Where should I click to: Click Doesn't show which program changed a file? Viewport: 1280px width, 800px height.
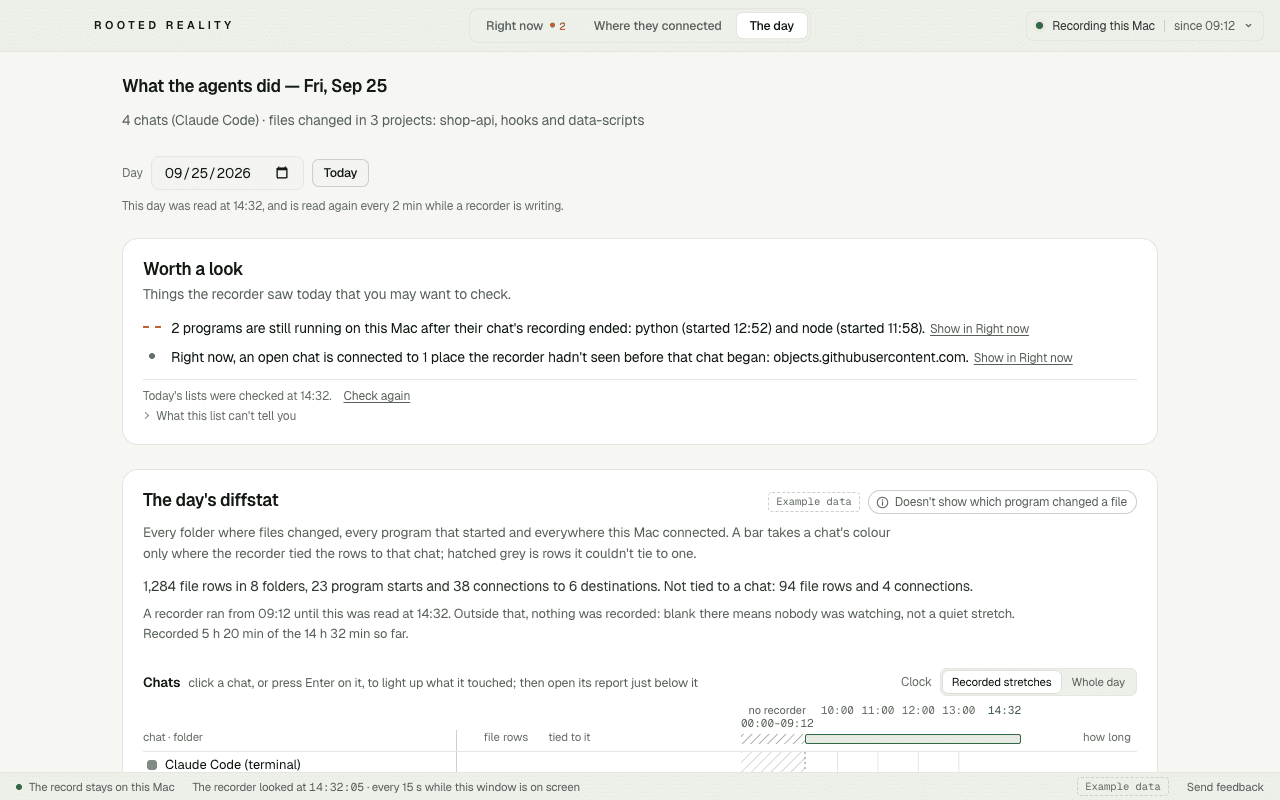click(1002, 502)
